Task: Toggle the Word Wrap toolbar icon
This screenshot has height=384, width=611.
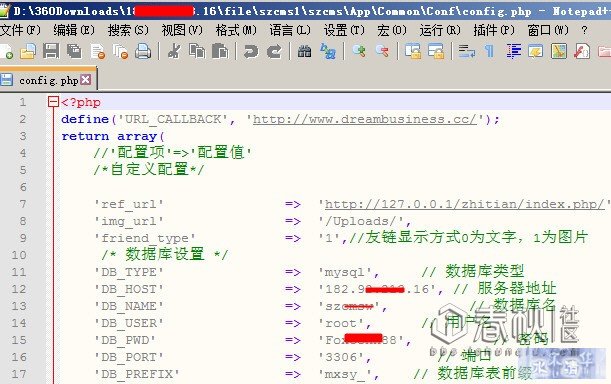Action: (466, 51)
